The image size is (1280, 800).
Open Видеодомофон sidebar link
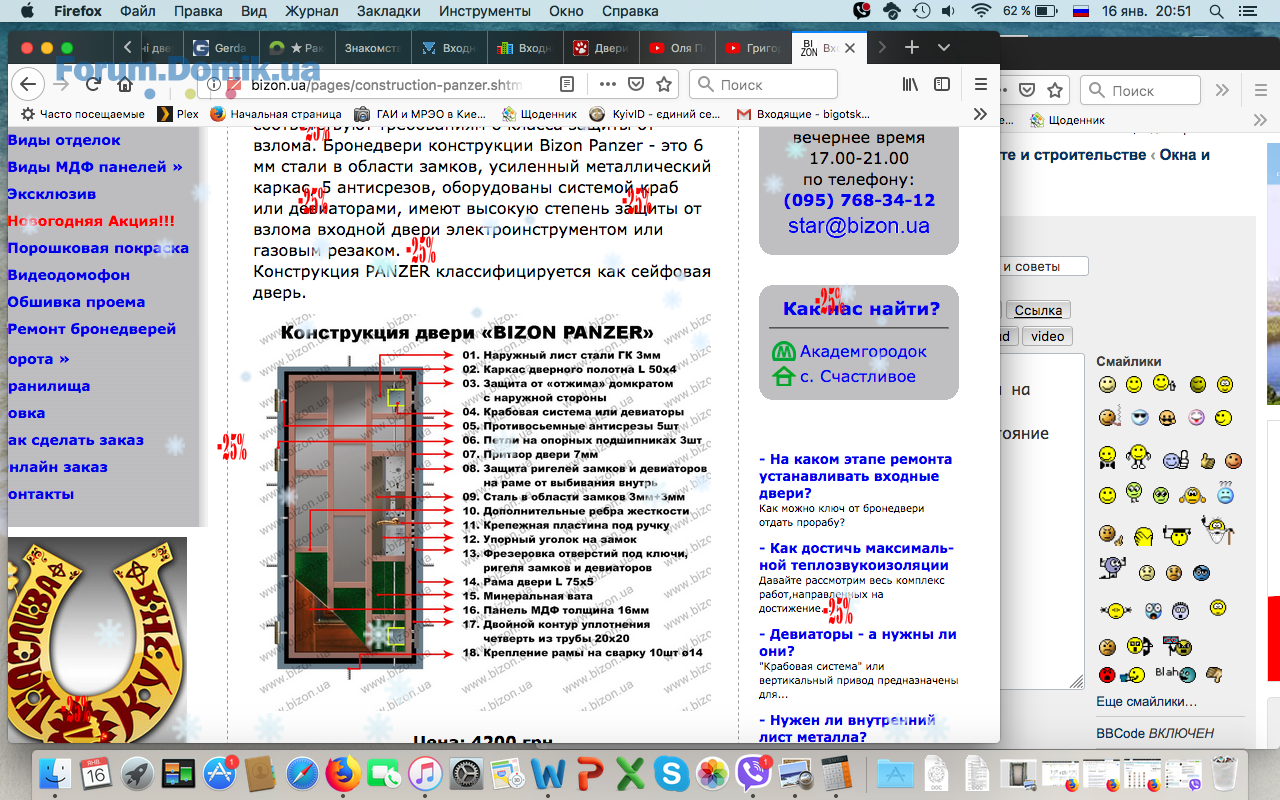pos(69,275)
